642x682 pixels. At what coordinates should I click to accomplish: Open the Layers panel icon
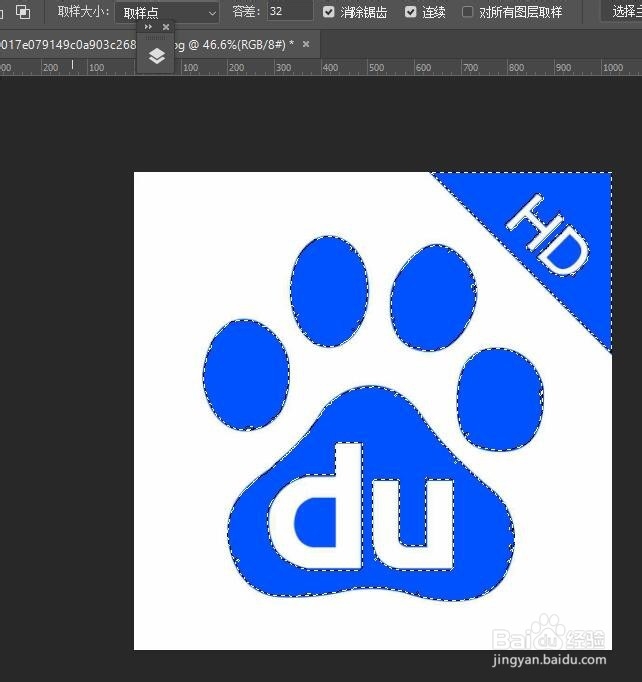157,57
